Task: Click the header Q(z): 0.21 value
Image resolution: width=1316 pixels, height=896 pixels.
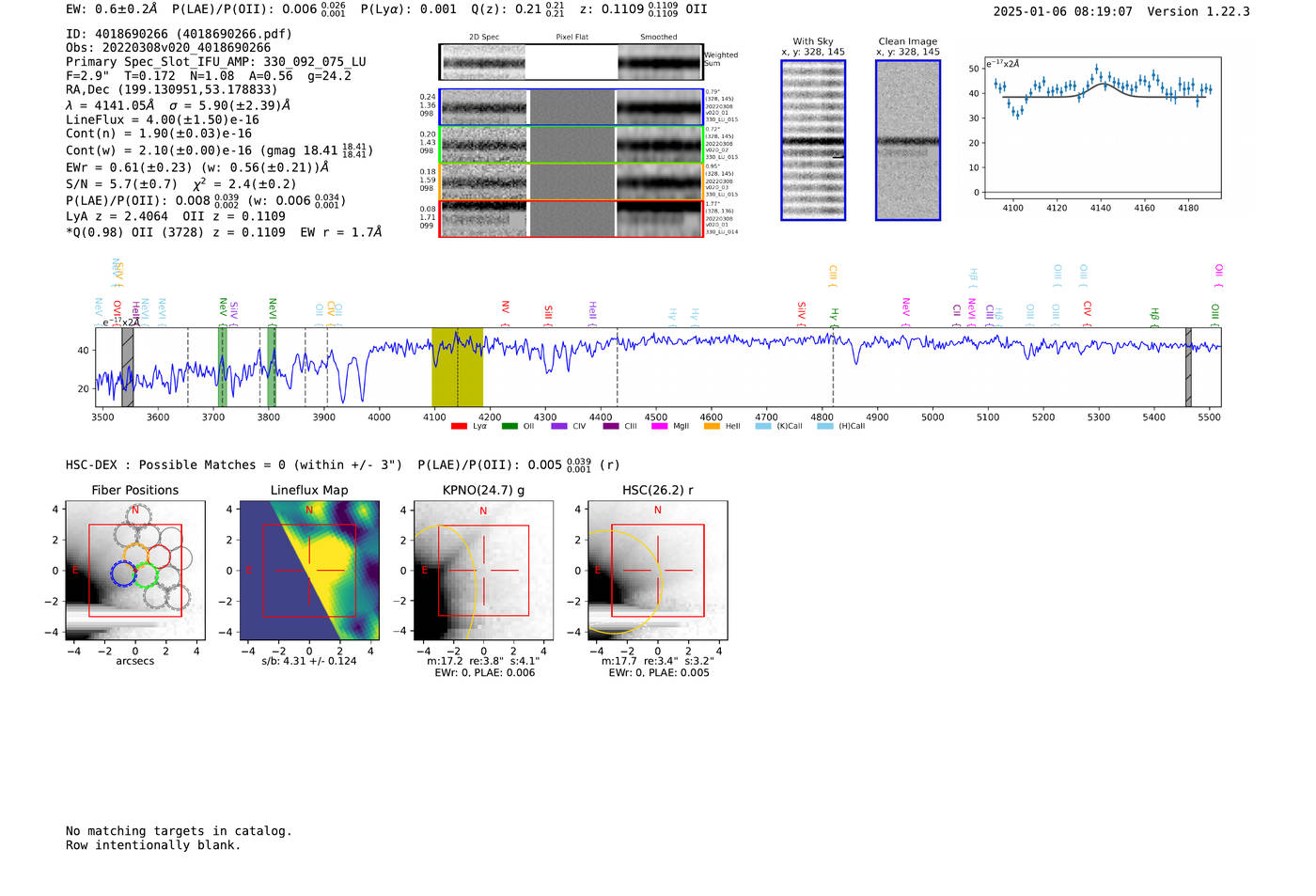Action: point(518,9)
